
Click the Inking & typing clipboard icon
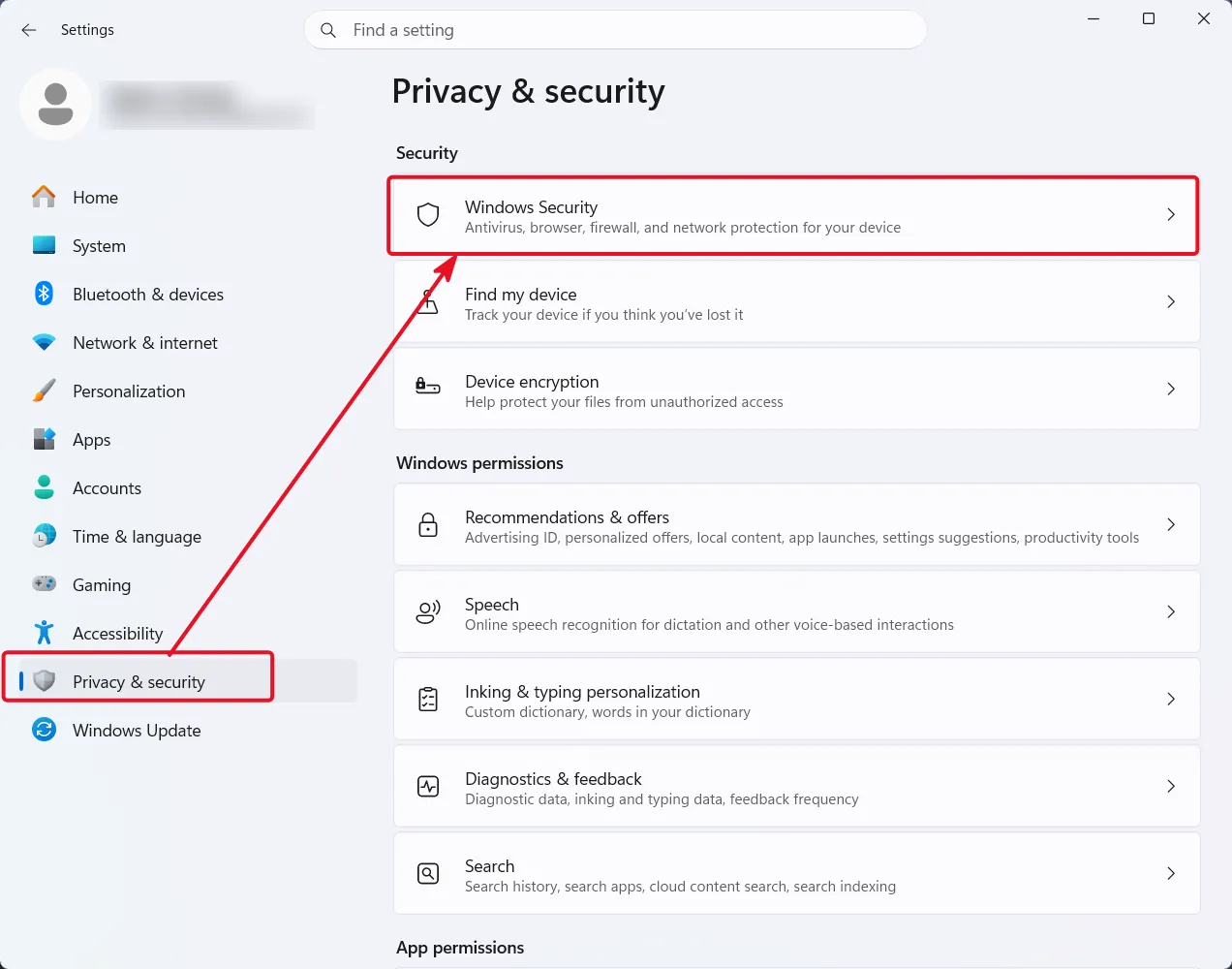(x=428, y=699)
